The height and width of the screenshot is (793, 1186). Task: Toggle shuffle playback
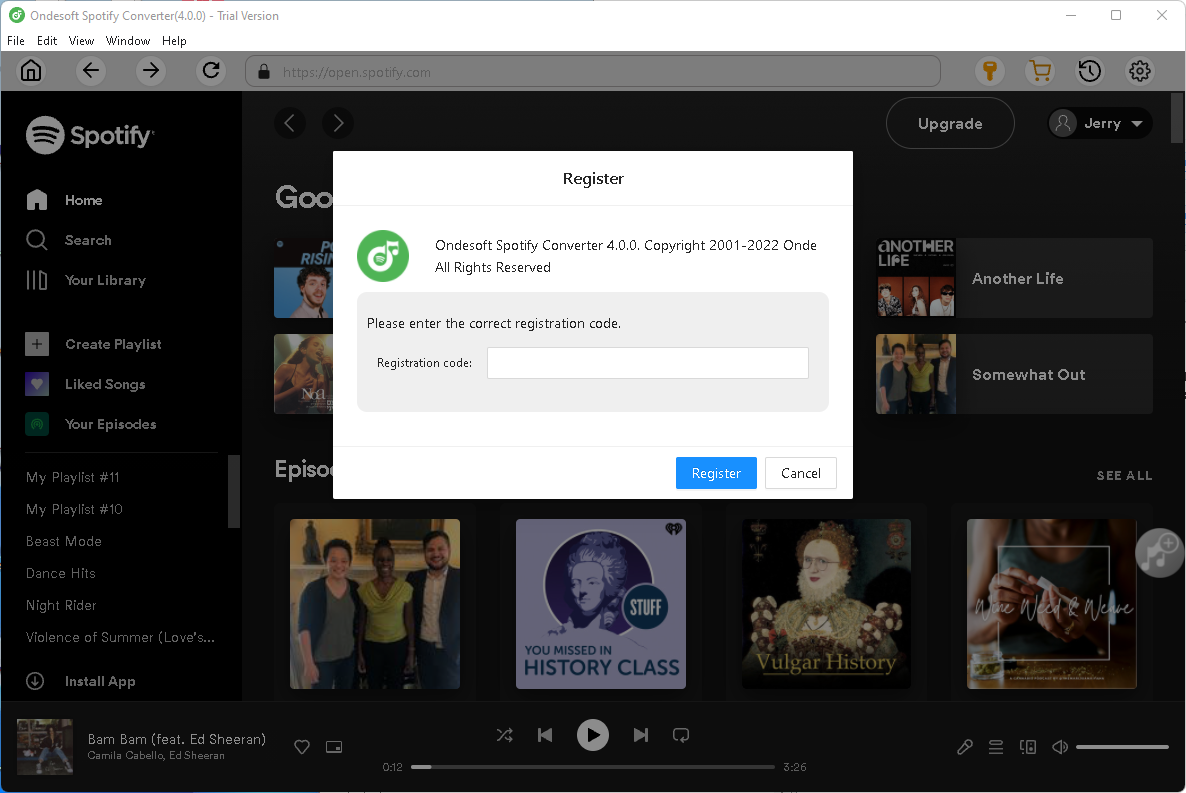(505, 735)
